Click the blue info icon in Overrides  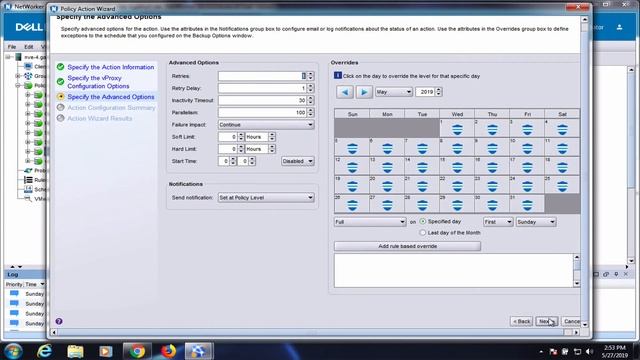pyautogui.click(x=338, y=76)
